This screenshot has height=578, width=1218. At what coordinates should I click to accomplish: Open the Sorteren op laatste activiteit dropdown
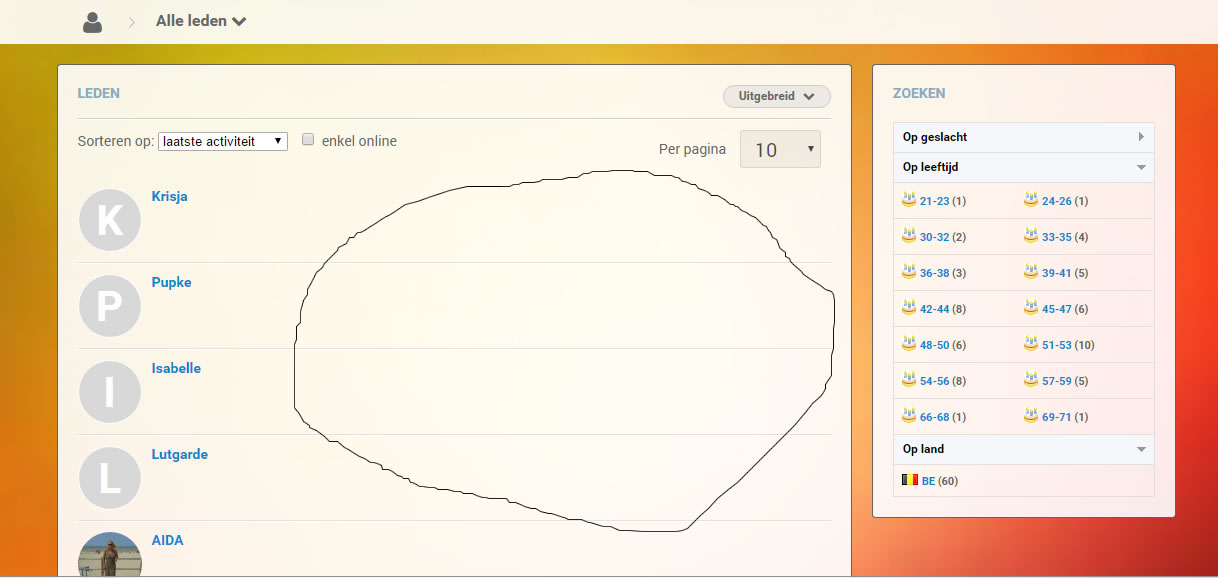click(223, 141)
